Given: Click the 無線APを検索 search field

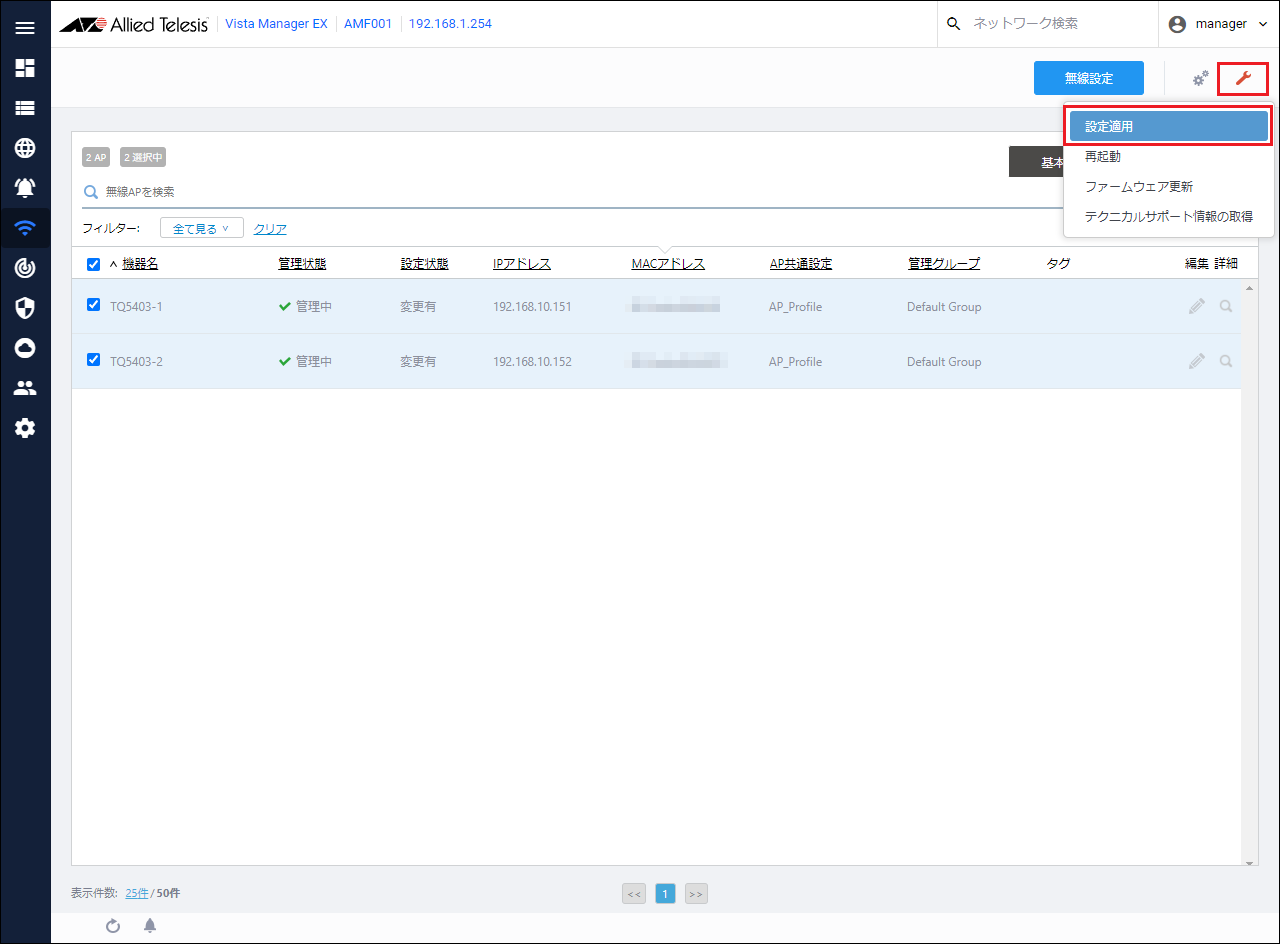Looking at the screenshot, I should pyautogui.click(x=500, y=192).
